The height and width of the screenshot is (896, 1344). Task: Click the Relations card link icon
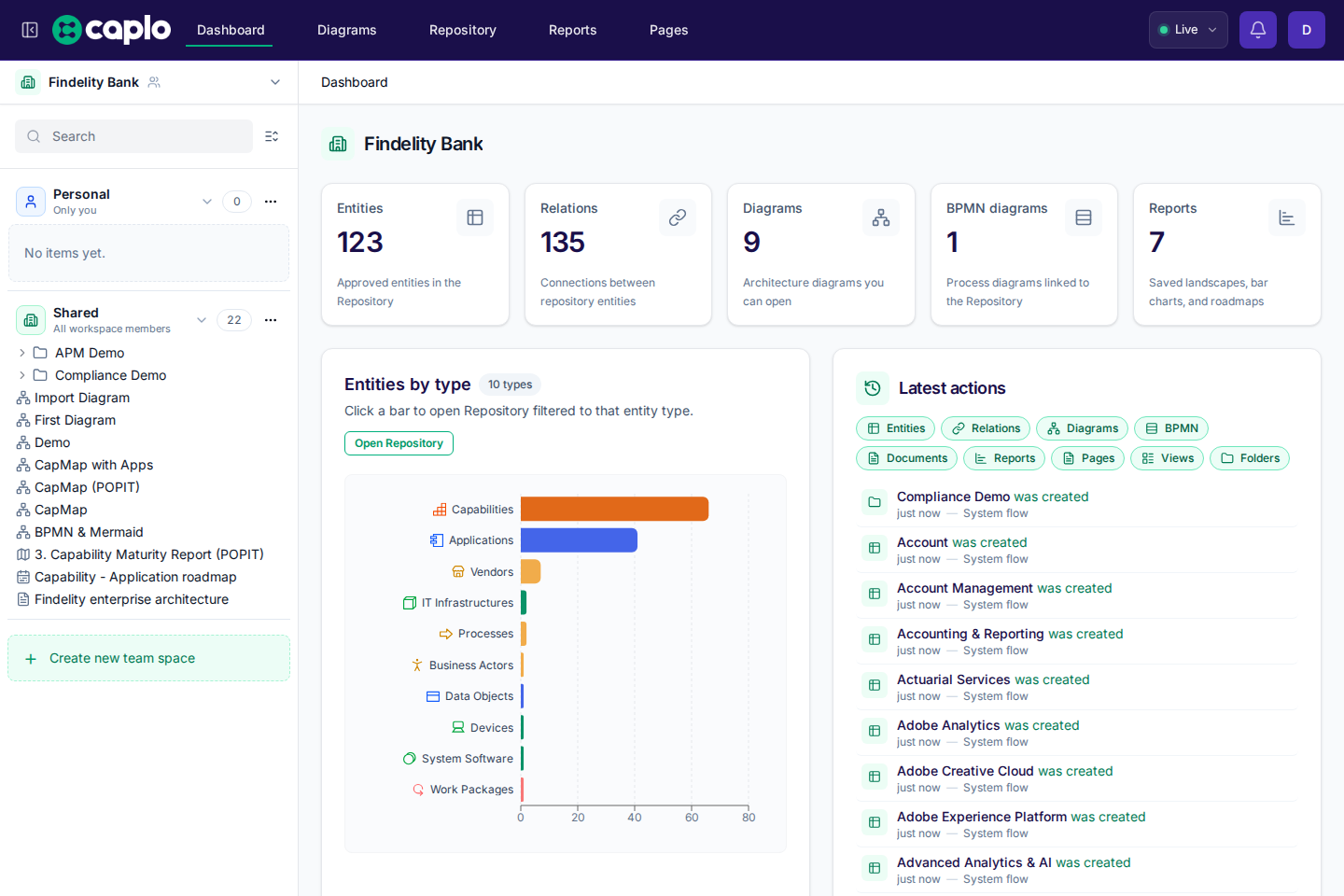tap(678, 217)
